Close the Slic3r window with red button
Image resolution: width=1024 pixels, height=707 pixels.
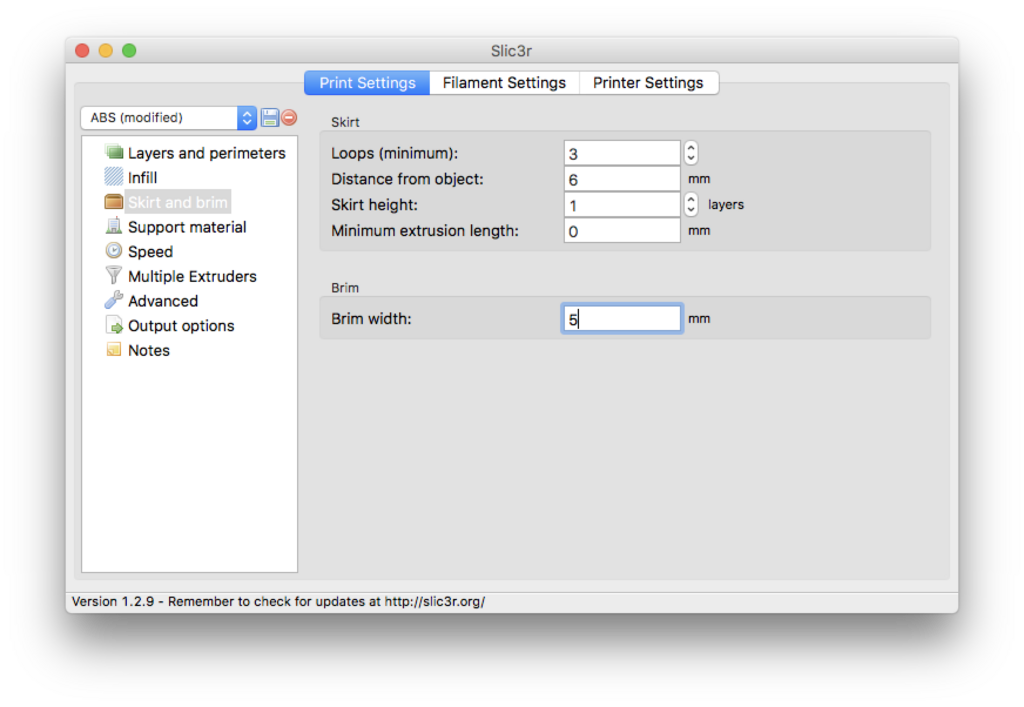click(82, 50)
